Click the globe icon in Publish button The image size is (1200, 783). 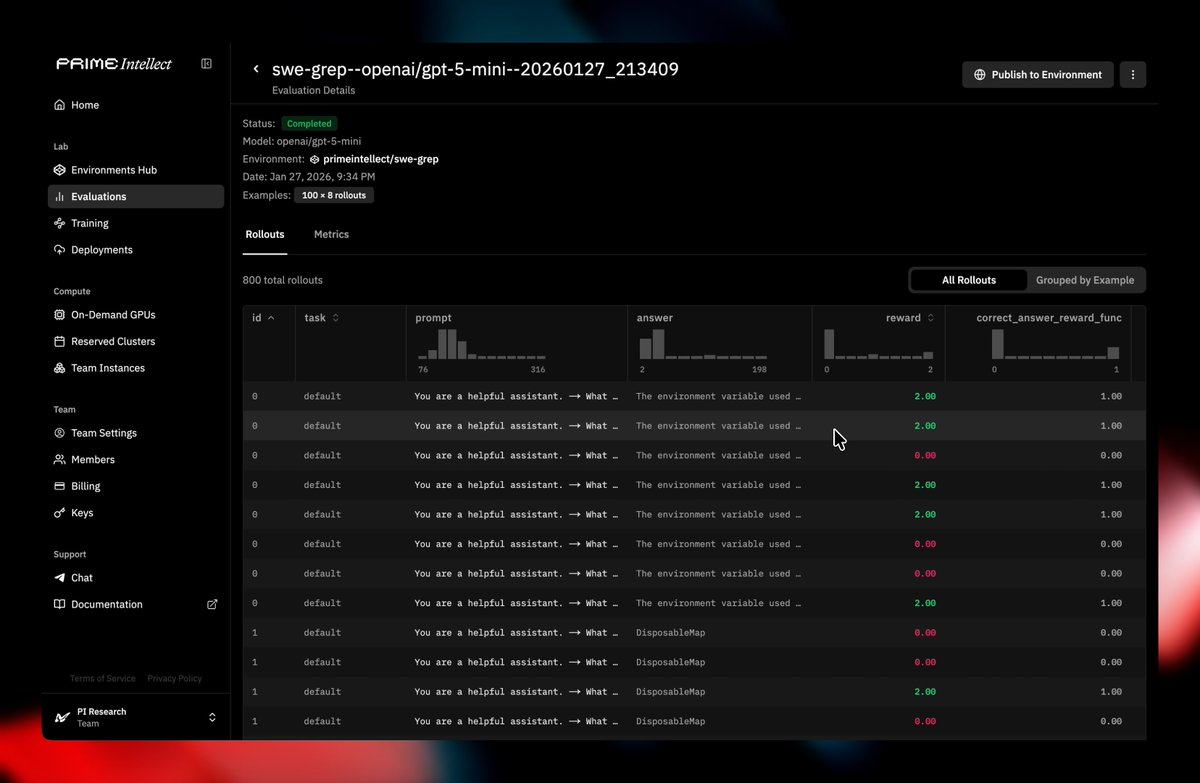[980, 75]
